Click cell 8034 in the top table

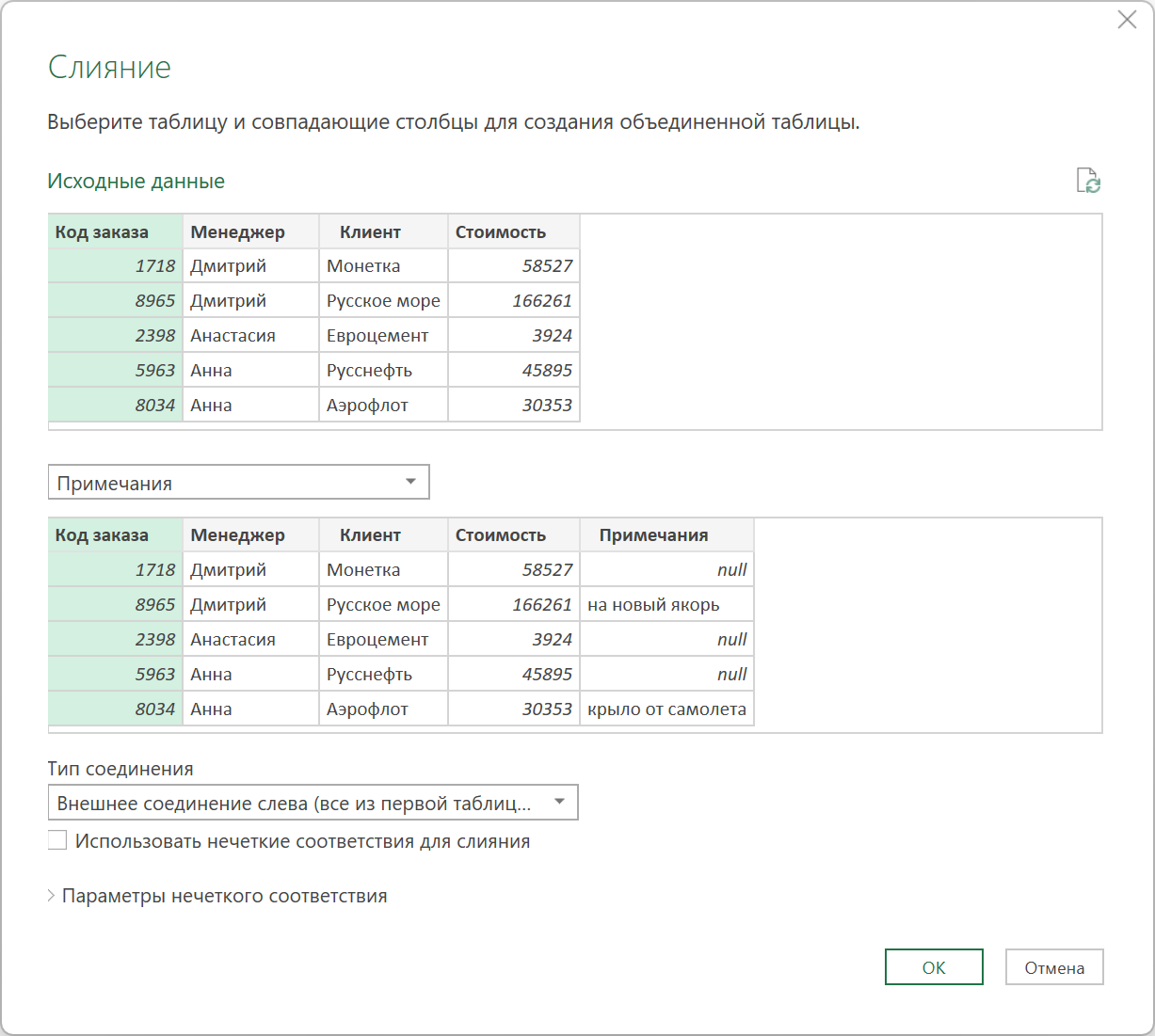tap(115, 406)
